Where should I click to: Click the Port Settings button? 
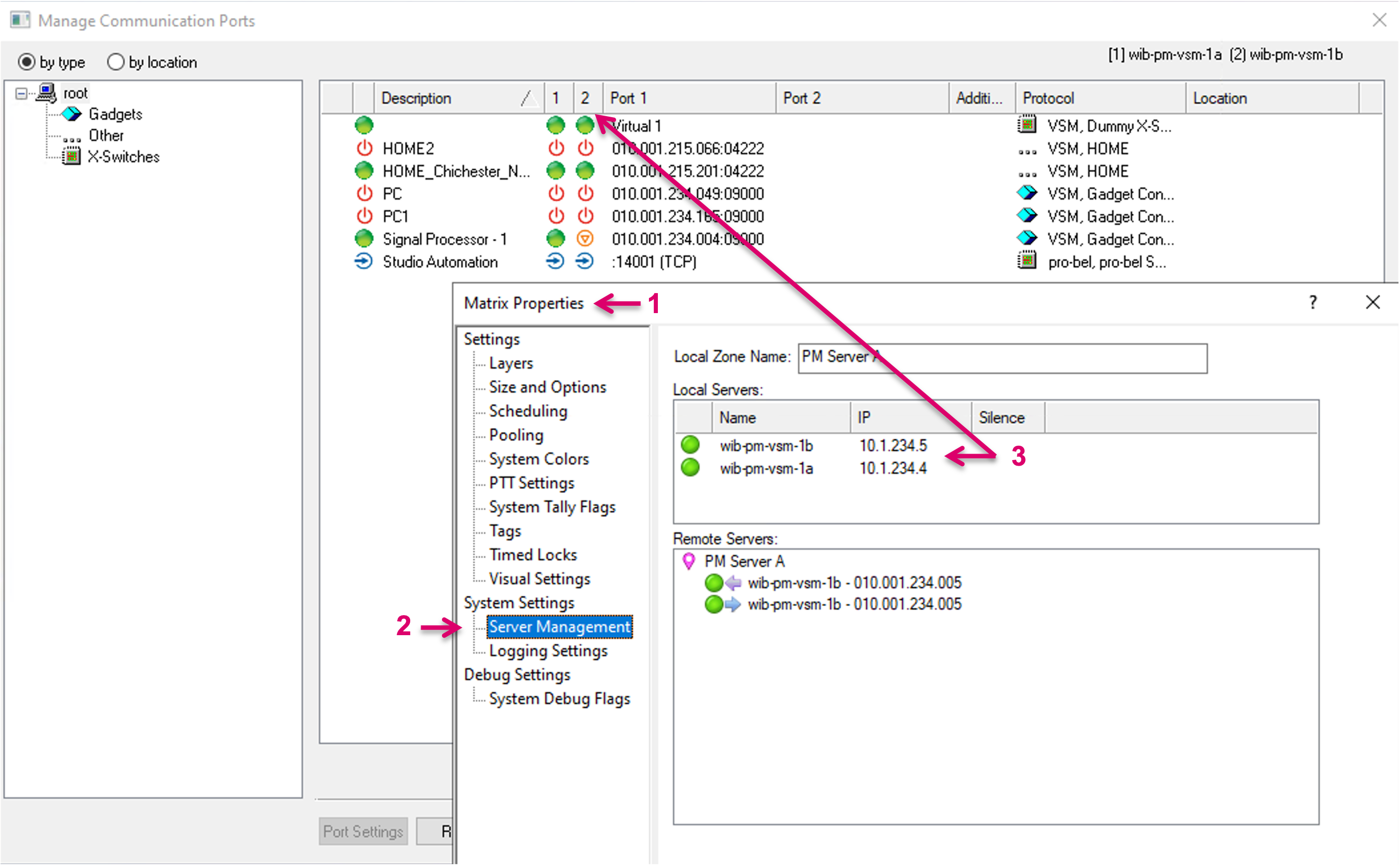click(x=363, y=831)
